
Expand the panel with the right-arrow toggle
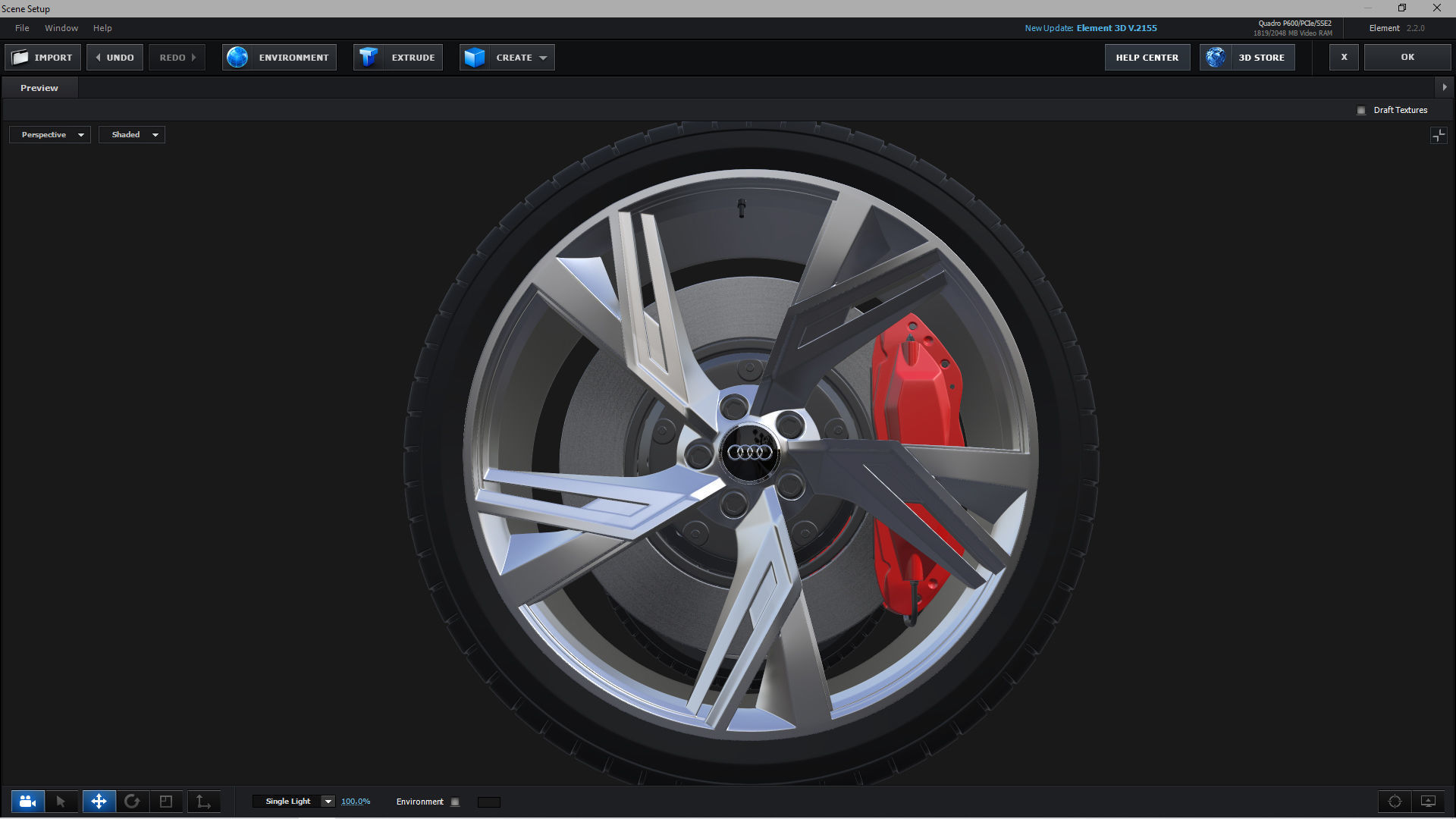pos(1445,87)
